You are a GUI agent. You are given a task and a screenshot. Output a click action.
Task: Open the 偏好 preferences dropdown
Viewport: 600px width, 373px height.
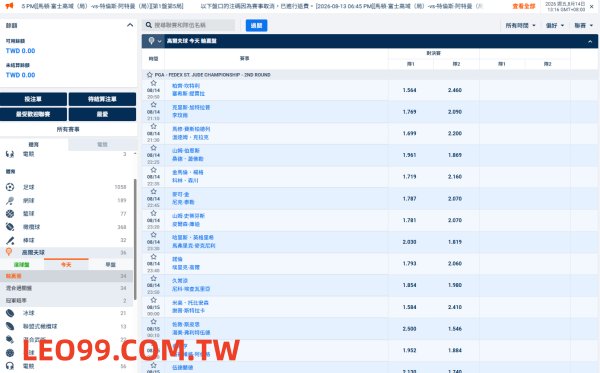click(x=555, y=25)
